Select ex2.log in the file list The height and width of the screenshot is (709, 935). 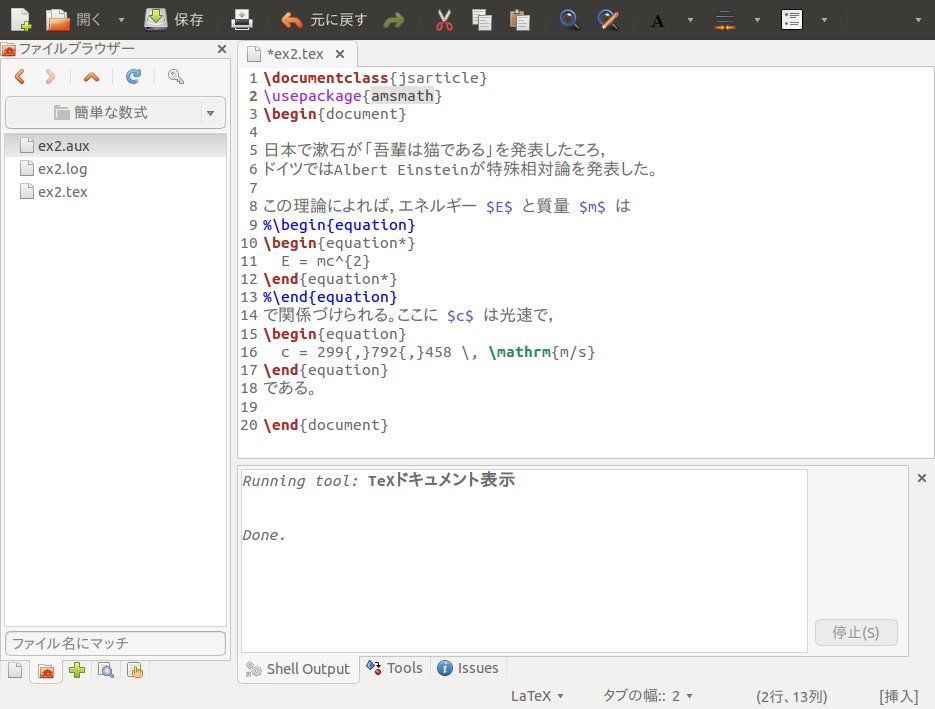pos(115,169)
